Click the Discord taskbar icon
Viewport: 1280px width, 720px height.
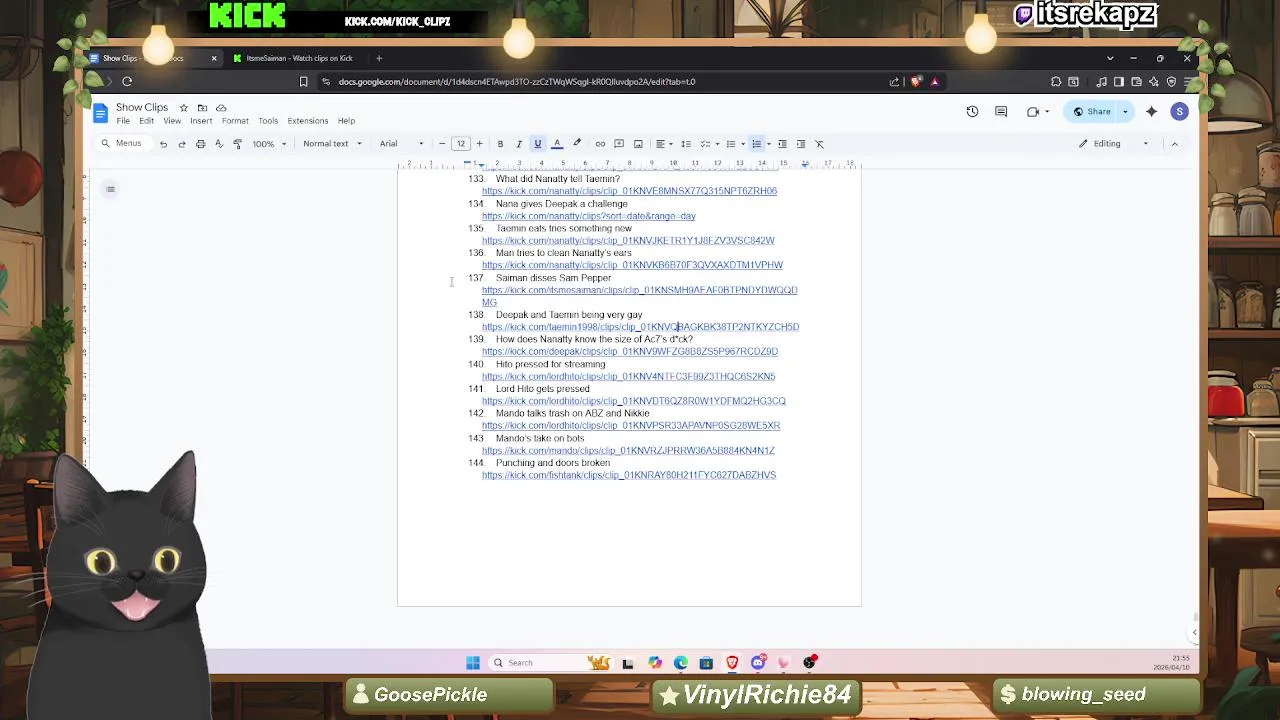(x=758, y=663)
